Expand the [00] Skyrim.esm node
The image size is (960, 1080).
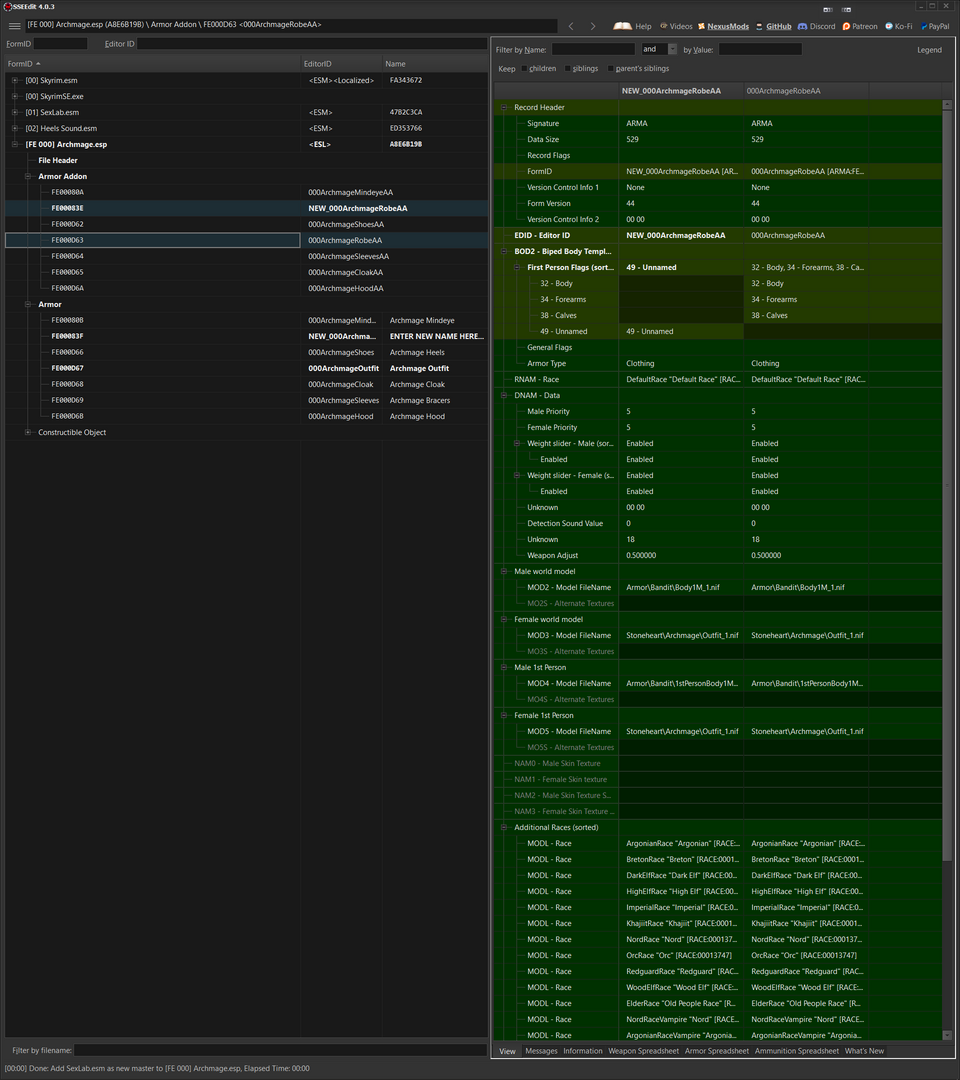(x=15, y=81)
